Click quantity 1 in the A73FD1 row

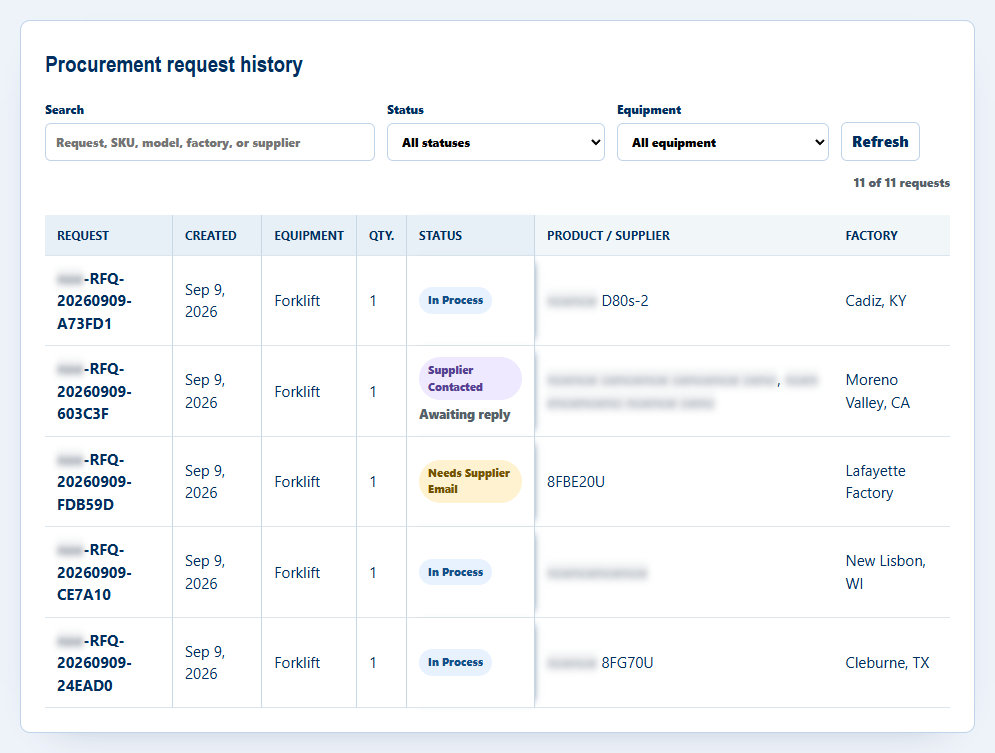(373, 301)
